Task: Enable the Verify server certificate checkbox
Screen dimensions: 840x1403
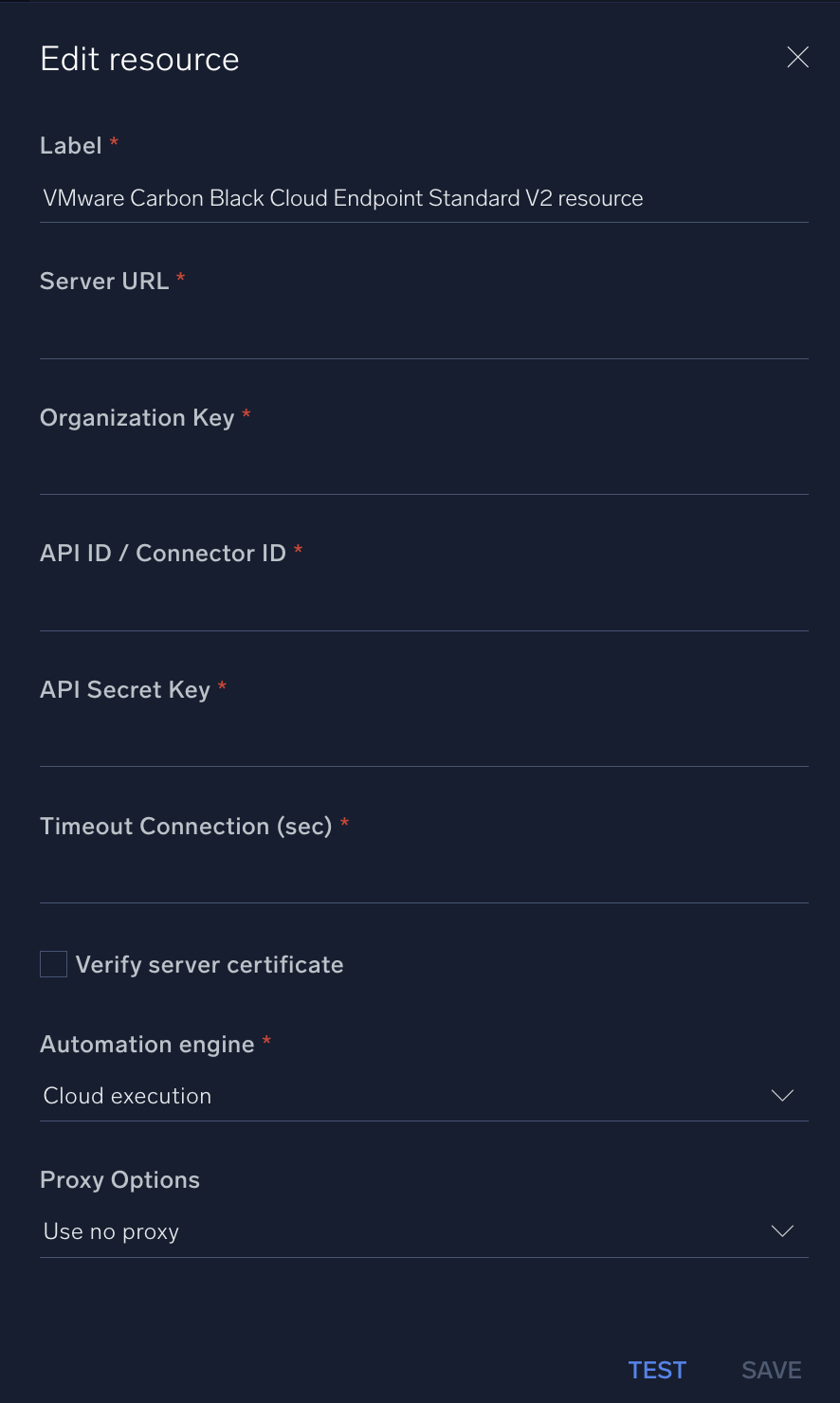Action: tap(53, 963)
